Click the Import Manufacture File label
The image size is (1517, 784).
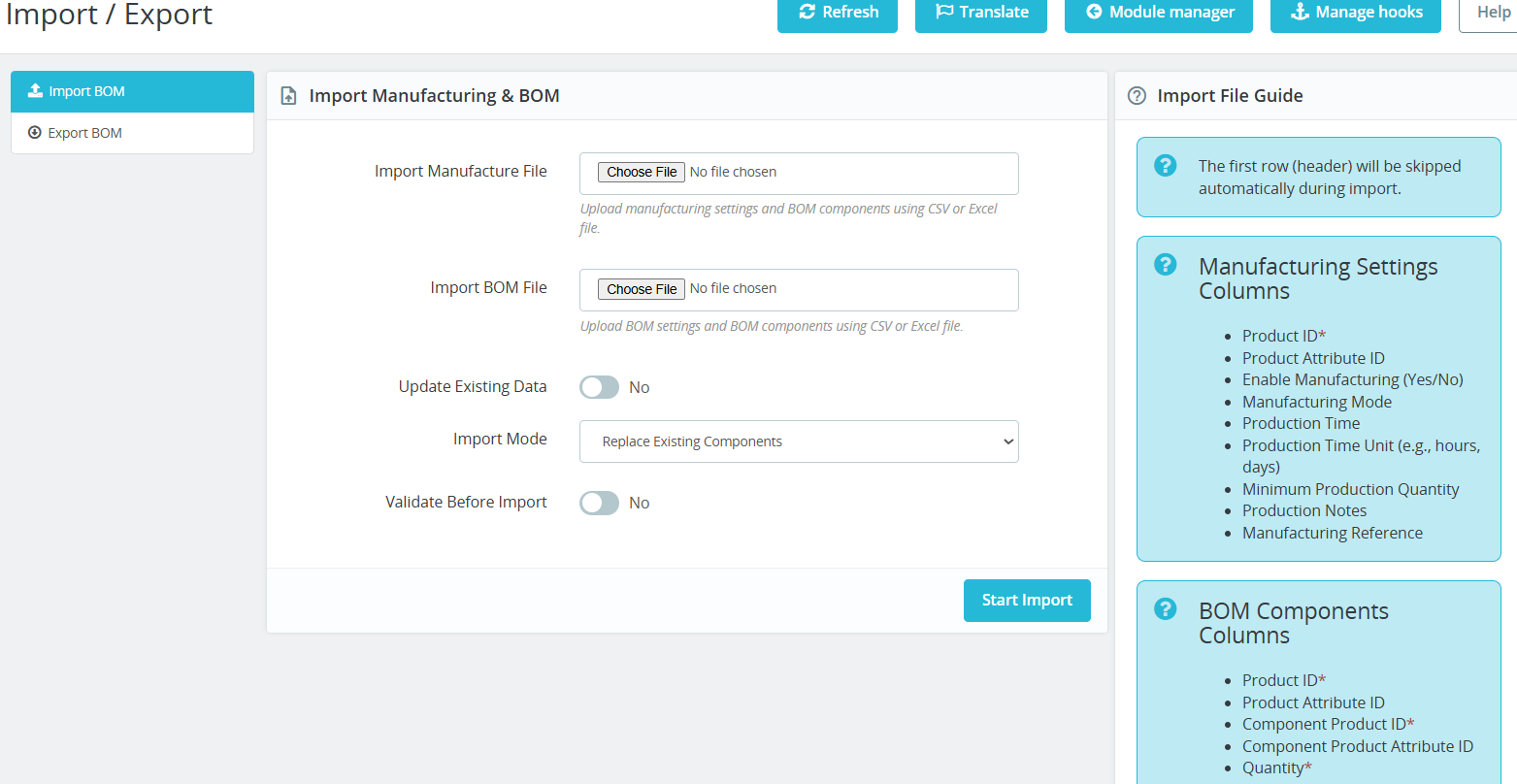pyautogui.click(x=461, y=171)
